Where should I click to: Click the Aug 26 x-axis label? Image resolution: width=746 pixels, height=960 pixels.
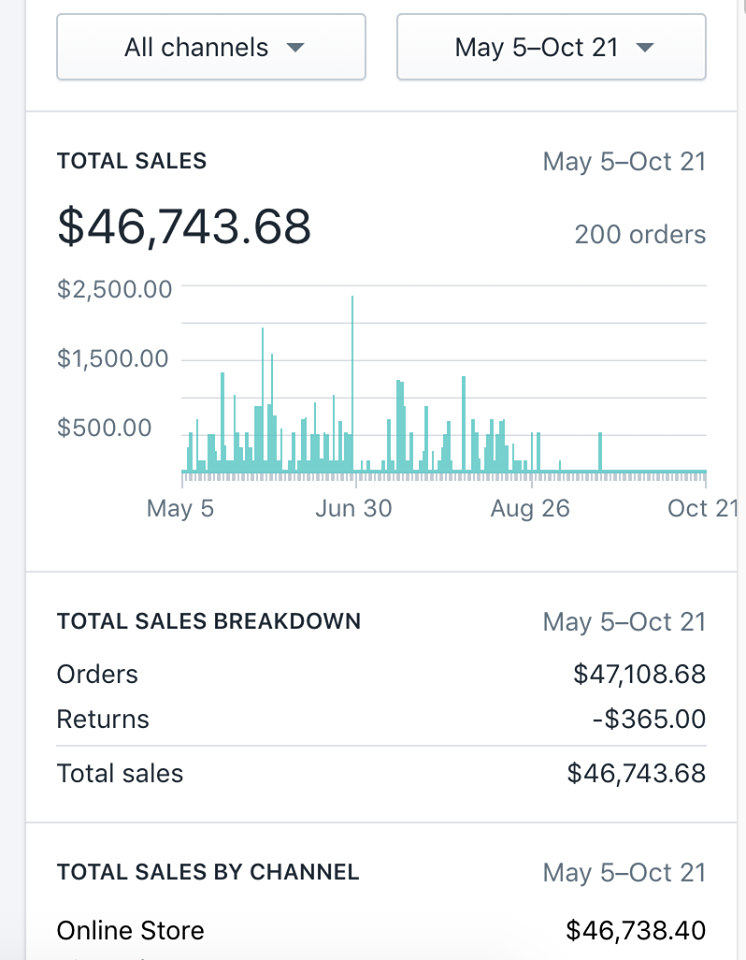click(529, 508)
